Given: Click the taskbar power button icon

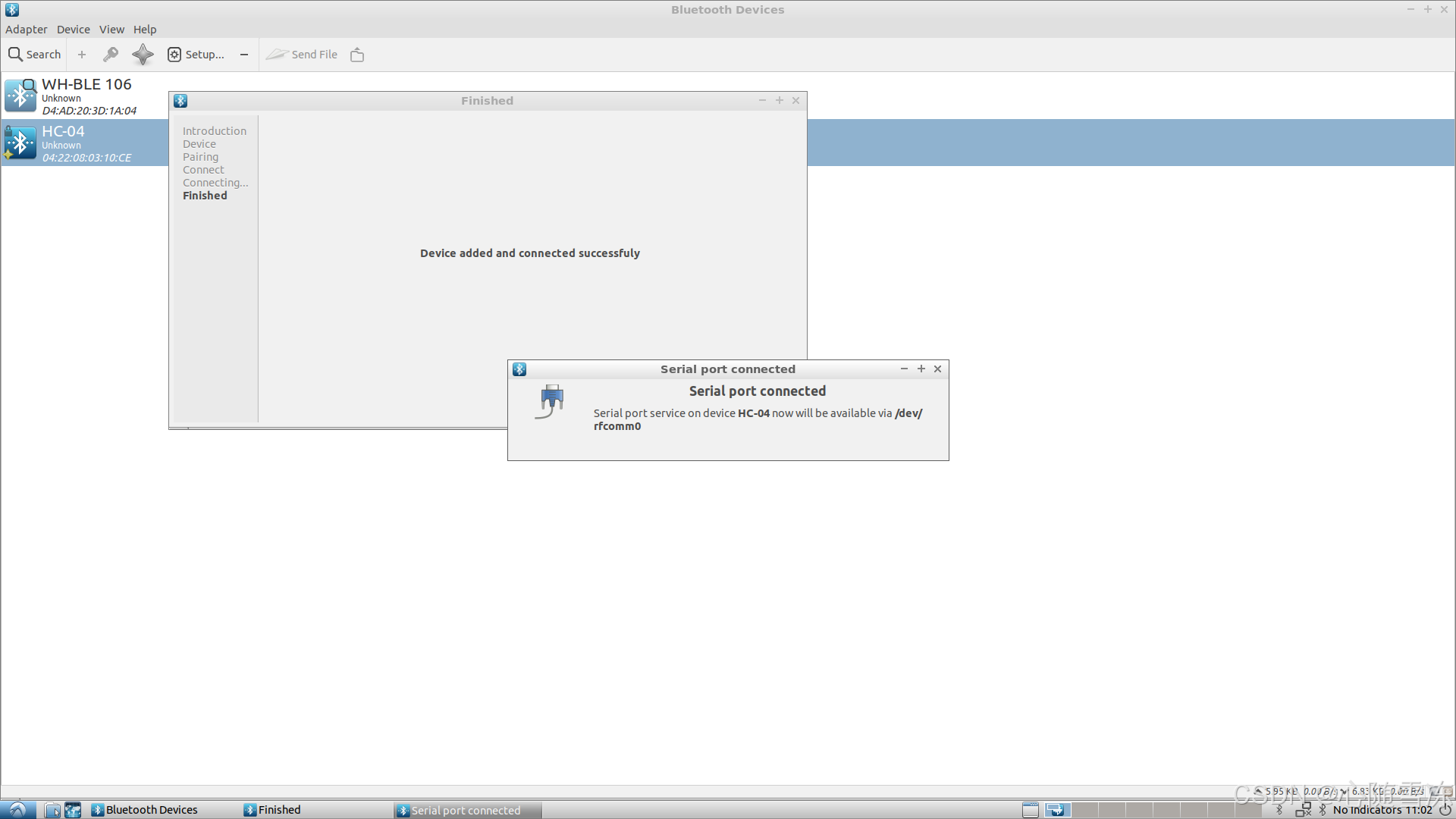Looking at the screenshot, I should [1445, 810].
